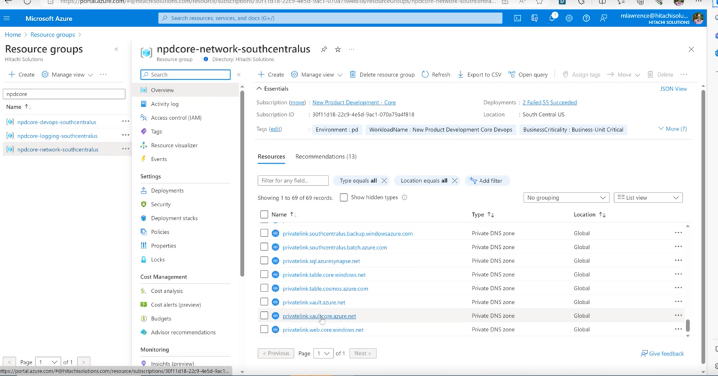The height and width of the screenshot is (376, 718).
Task: Open more options for npdcore-devops-southcentralus
Action: pyautogui.click(x=125, y=122)
